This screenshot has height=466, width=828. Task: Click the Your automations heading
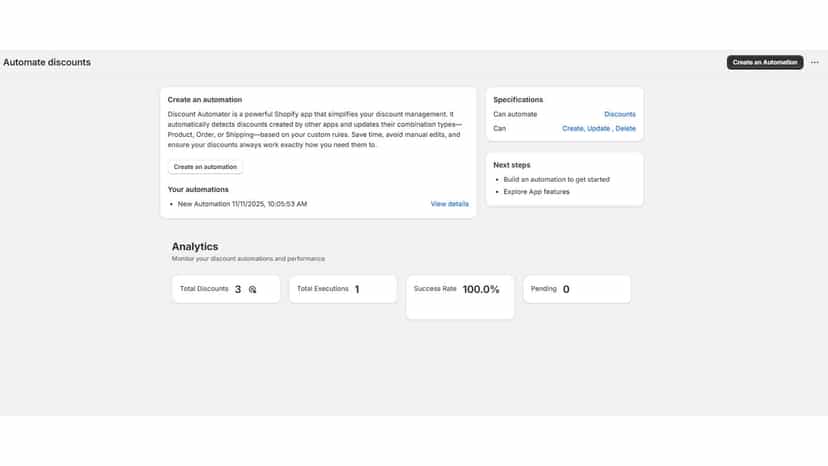pos(198,189)
